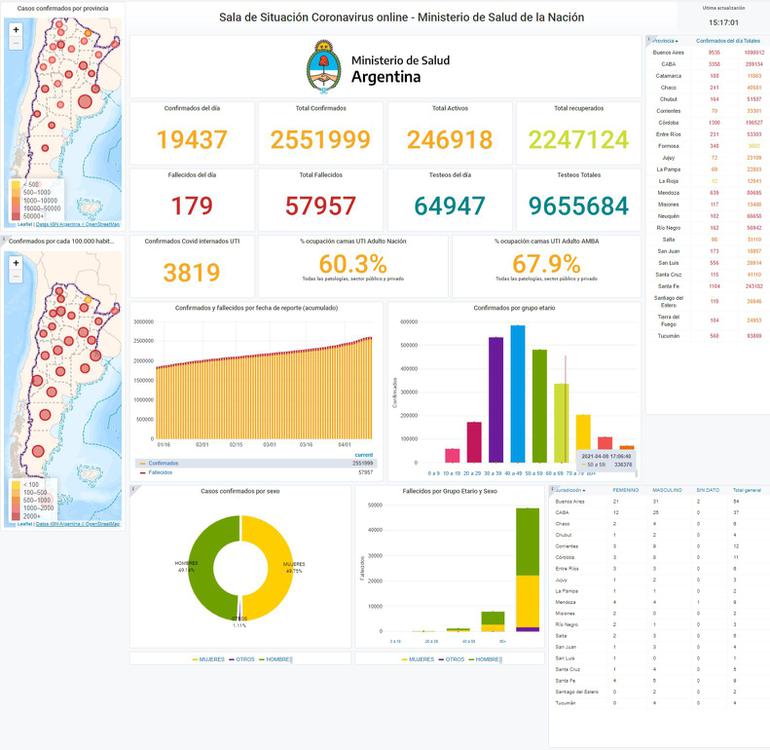Zoom out on the 'Casos confirmados por provincia' map
The height and width of the screenshot is (750, 770).
pos(16,44)
